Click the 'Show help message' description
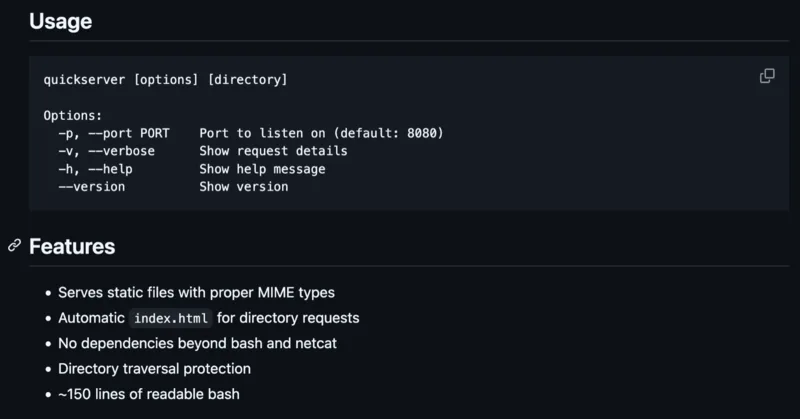 262,169
